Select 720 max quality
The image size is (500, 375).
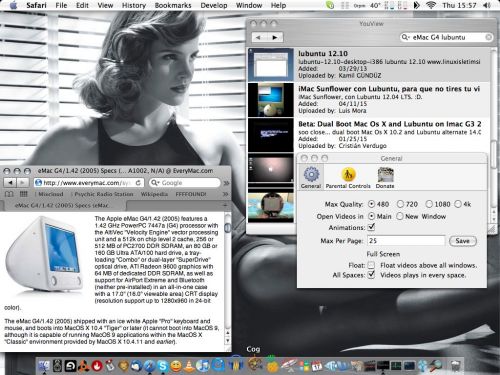click(x=400, y=204)
